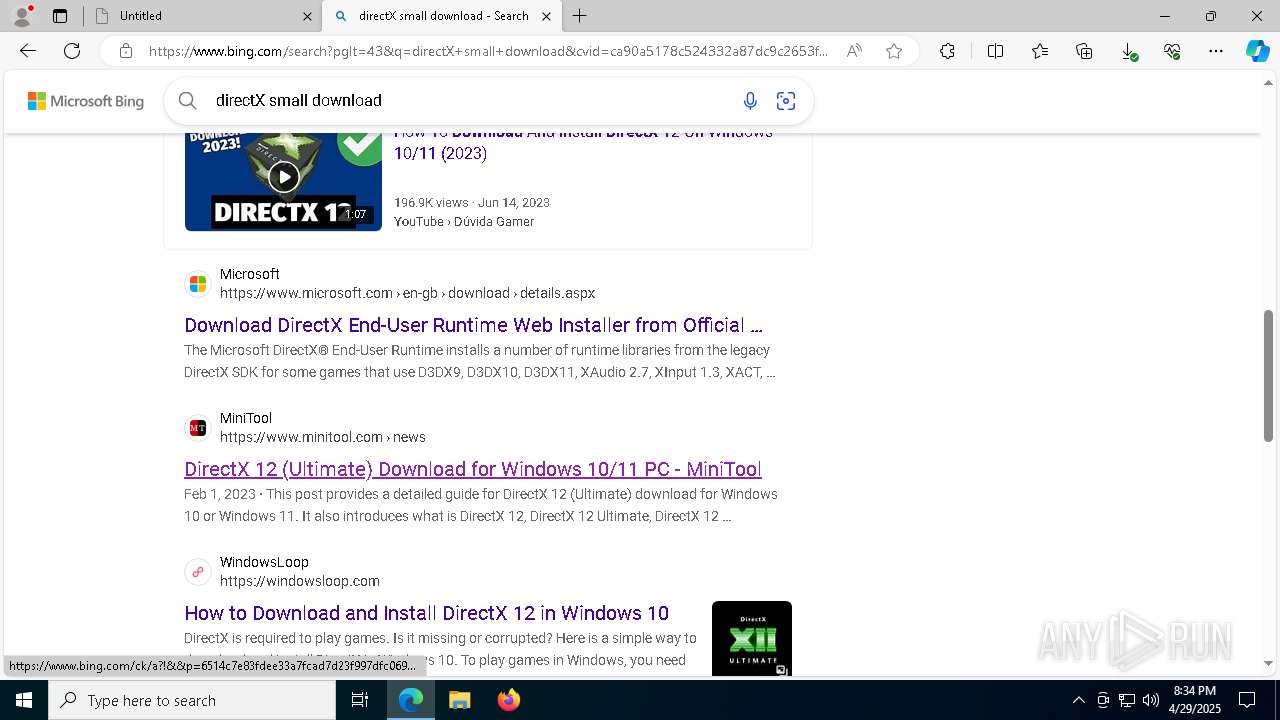Open Settings and more ellipsis menu
The width and height of the screenshot is (1280, 720).
pyautogui.click(x=1216, y=51)
